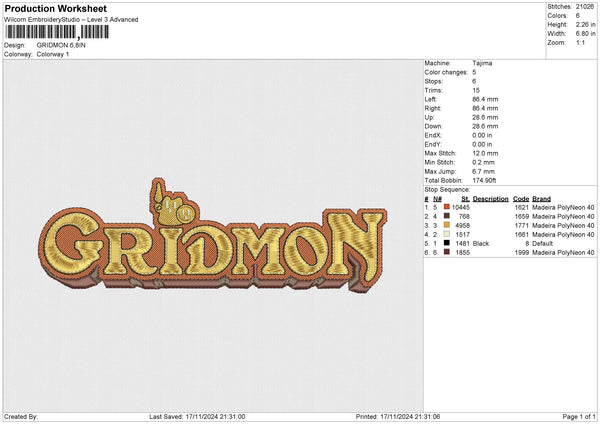600x424 pixels.
Task: Click the barcode under the worksheet title
Action: 74,33
